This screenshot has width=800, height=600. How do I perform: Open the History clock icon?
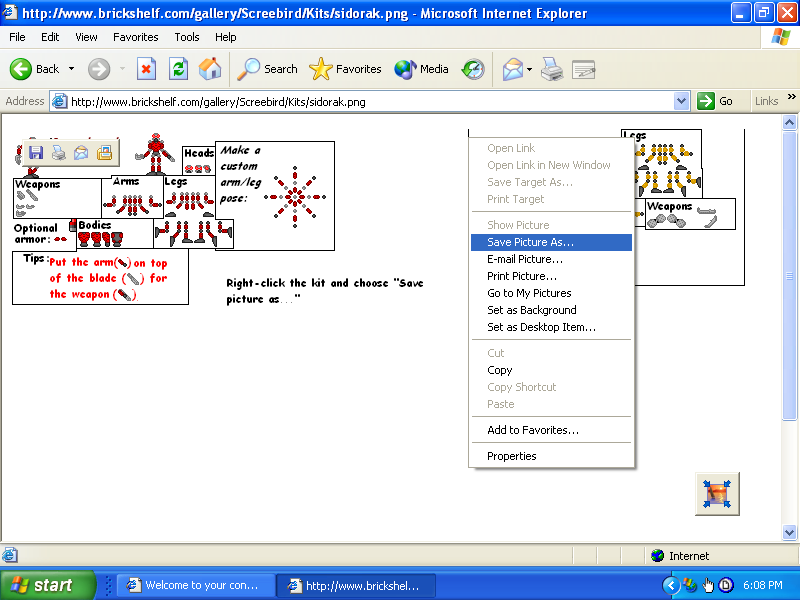tap(473, 69)
